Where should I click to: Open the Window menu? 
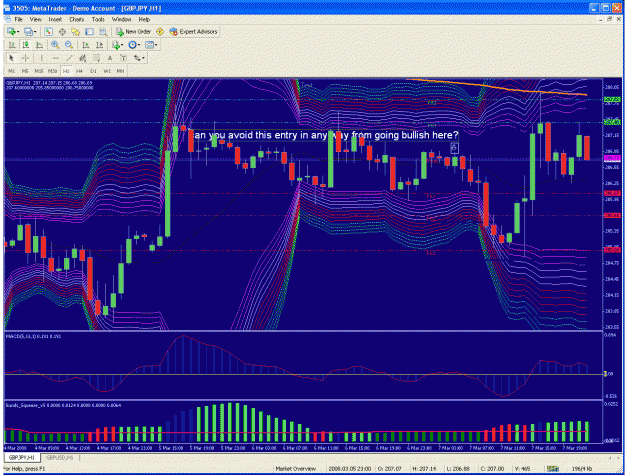tap(121, 20)
